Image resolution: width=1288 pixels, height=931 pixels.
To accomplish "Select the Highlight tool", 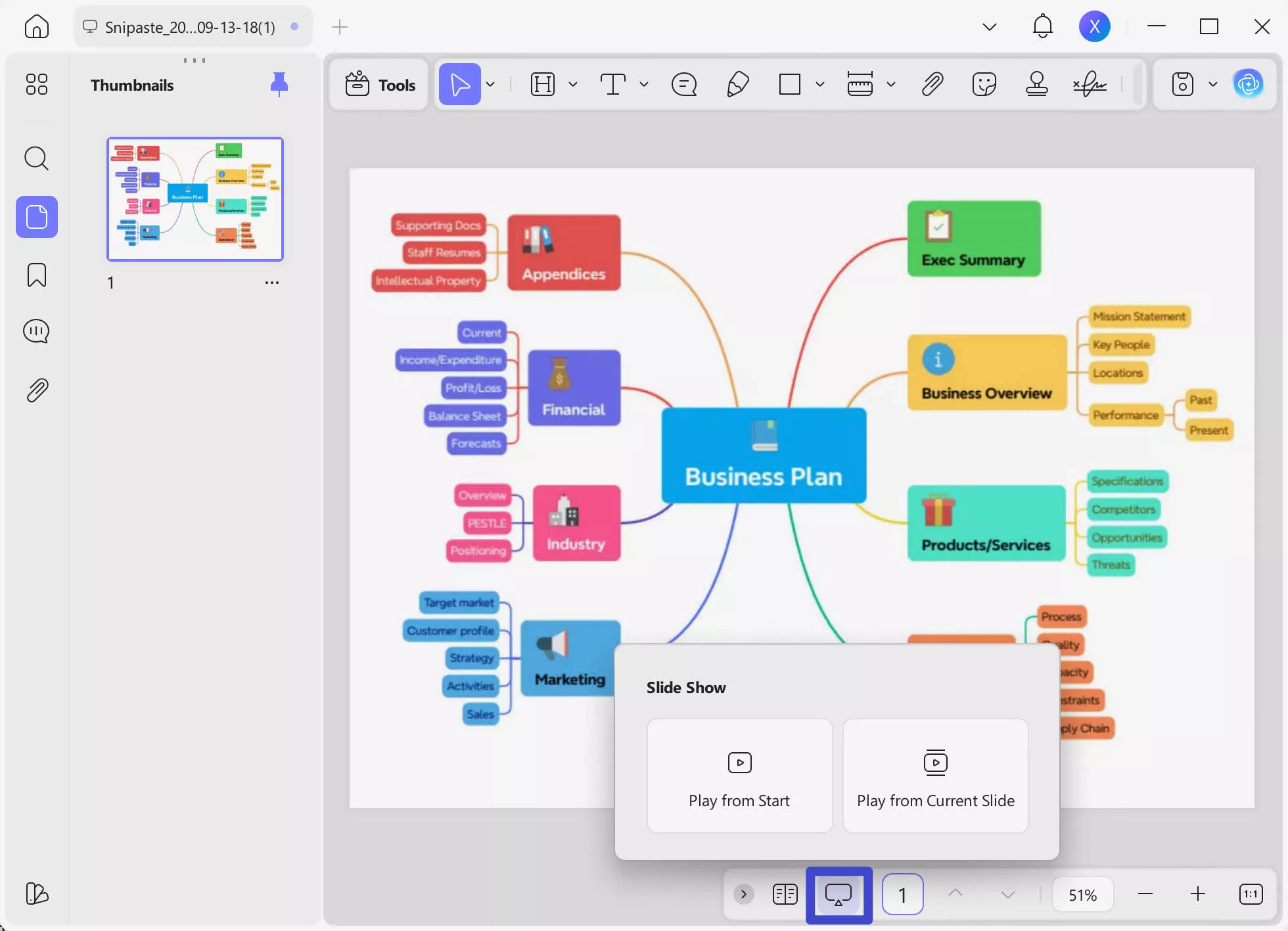I will click(x=543, y=84).
